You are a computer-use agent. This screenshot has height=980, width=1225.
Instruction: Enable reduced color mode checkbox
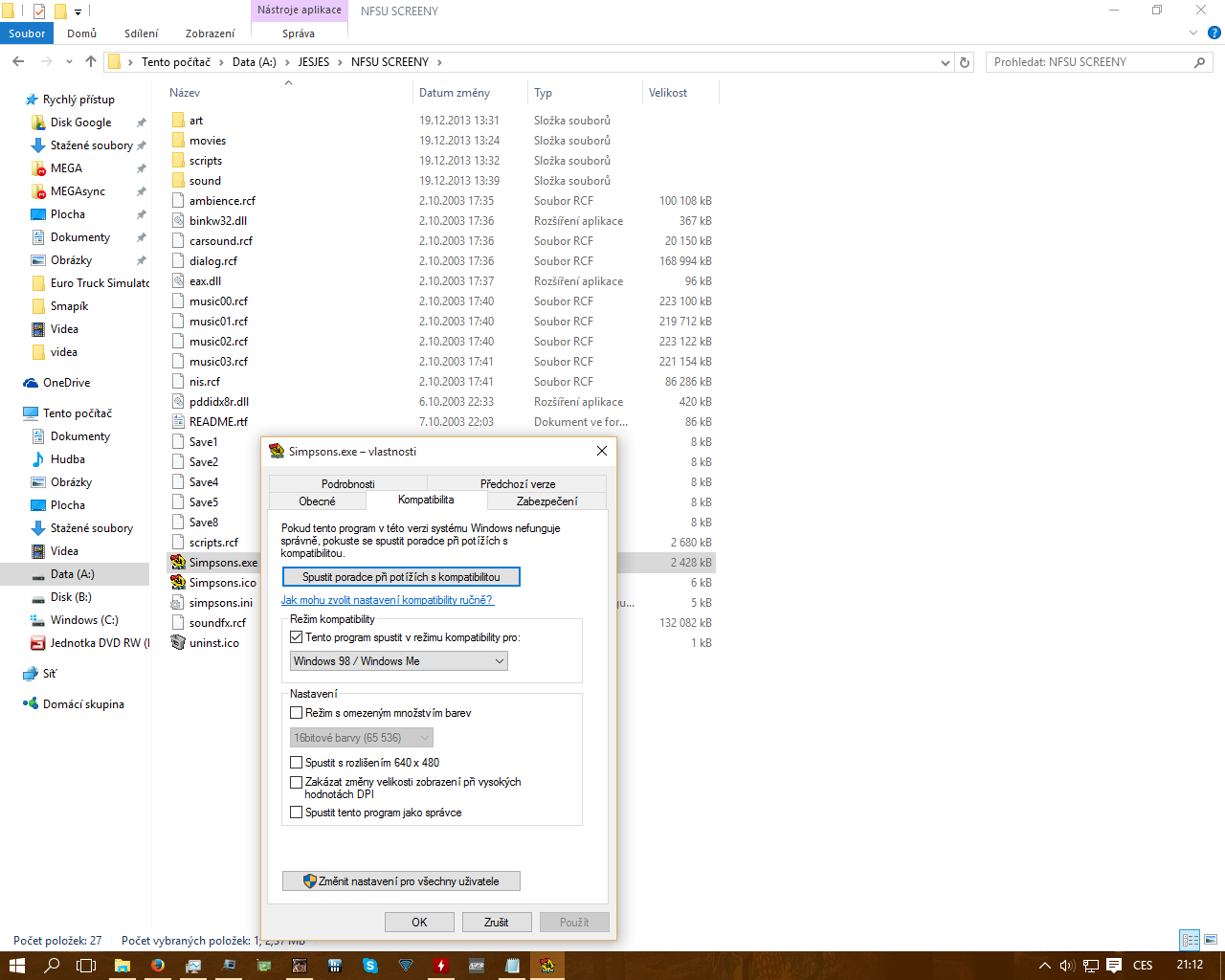pyautogui.click(x=297, y=713)
